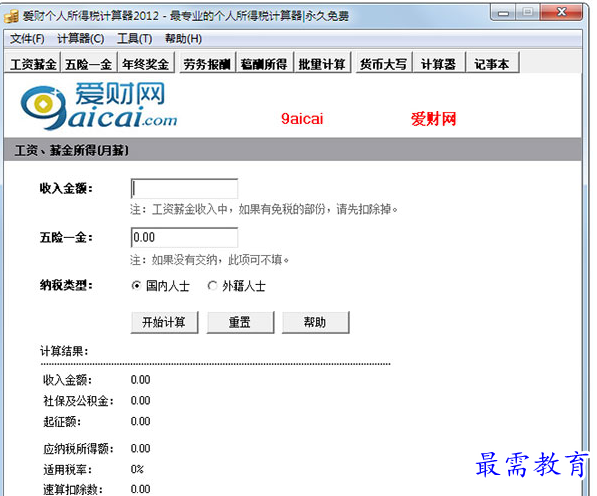Image resolution: width=597 pixels, height=496 pixels.
Task: Click the 起征额 result value
Action: [x=140, y=421]
